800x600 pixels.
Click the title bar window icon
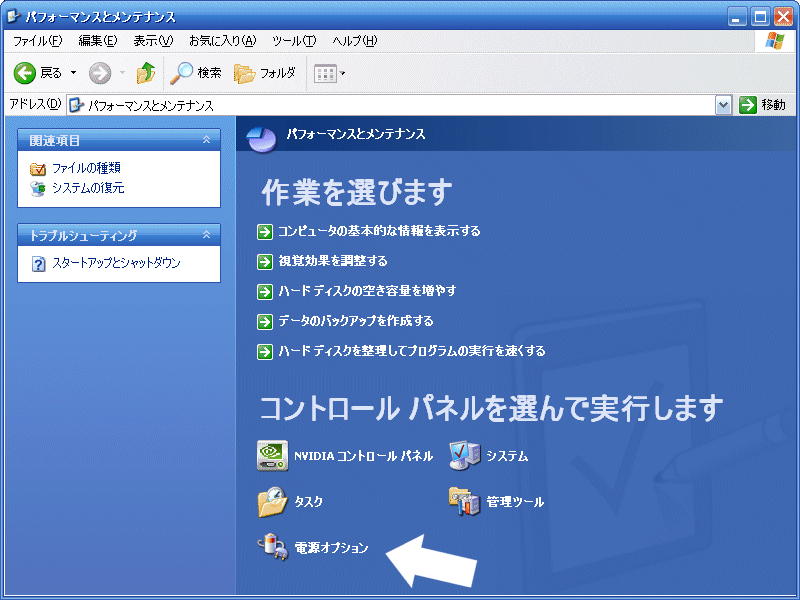[x=13, y=16]
